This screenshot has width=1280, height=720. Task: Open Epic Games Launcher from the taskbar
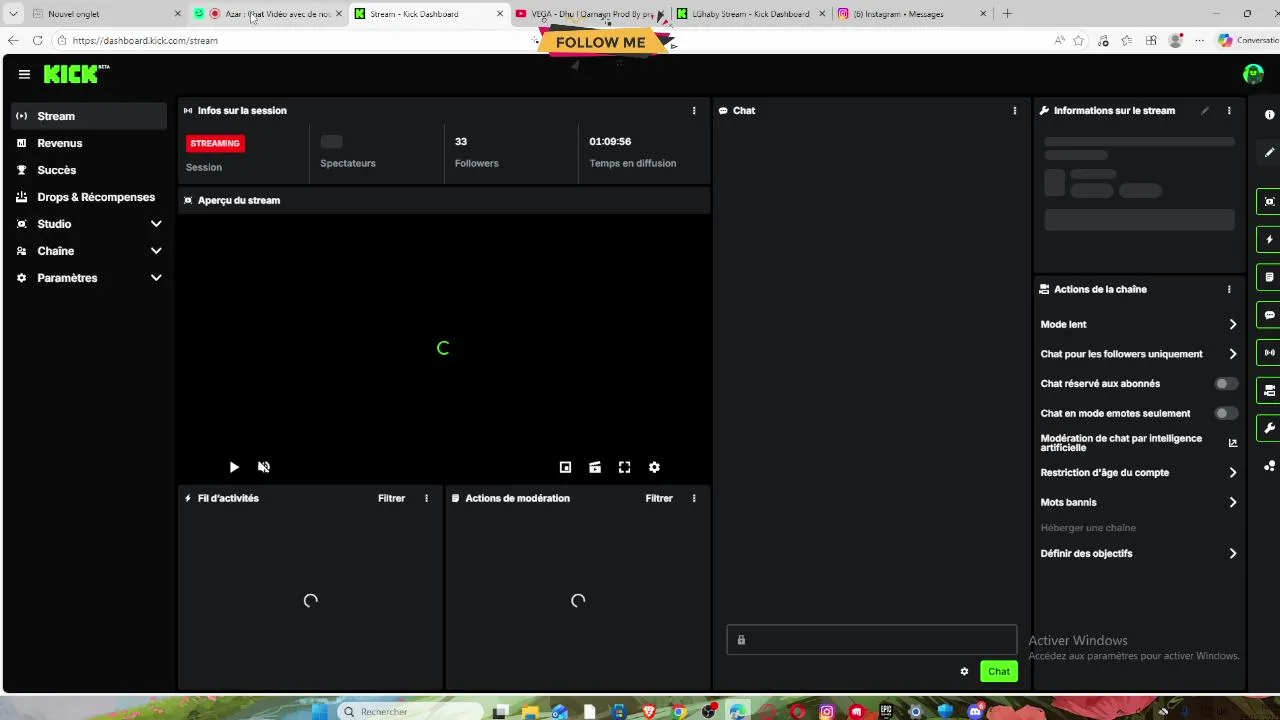click(886, 712)
